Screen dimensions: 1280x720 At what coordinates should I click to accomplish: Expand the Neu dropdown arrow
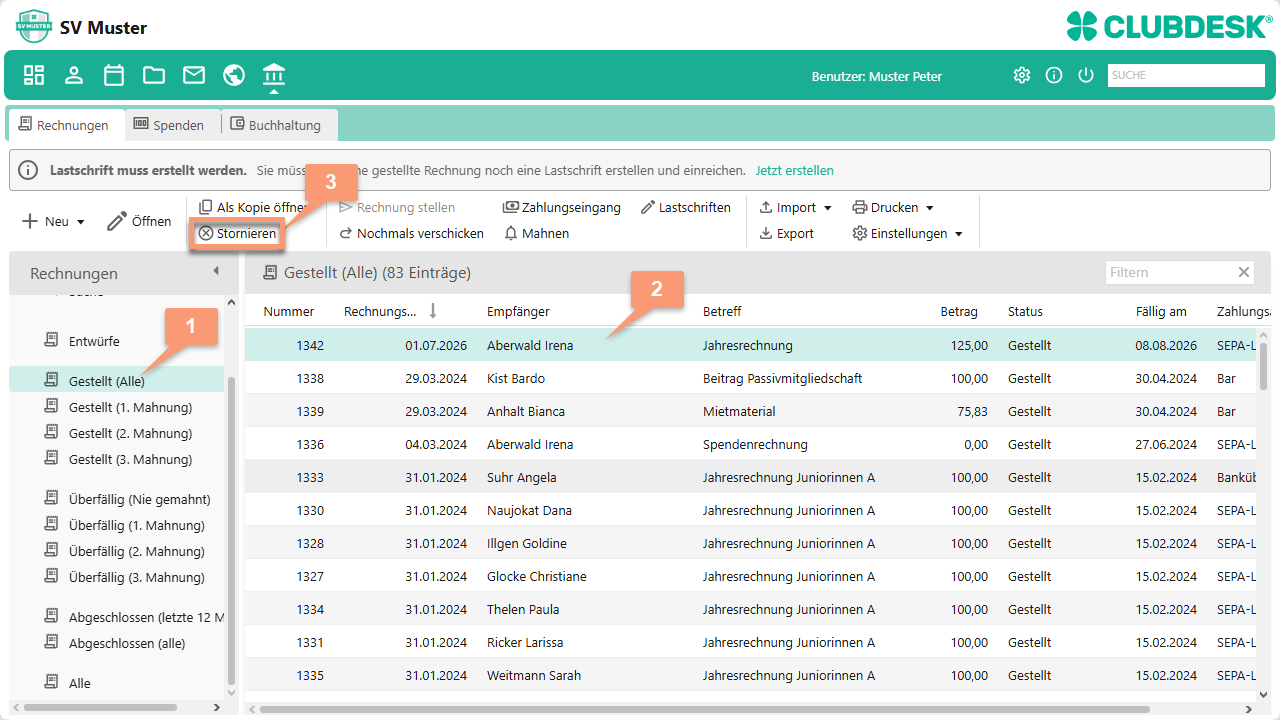click(x=81, y=222)
